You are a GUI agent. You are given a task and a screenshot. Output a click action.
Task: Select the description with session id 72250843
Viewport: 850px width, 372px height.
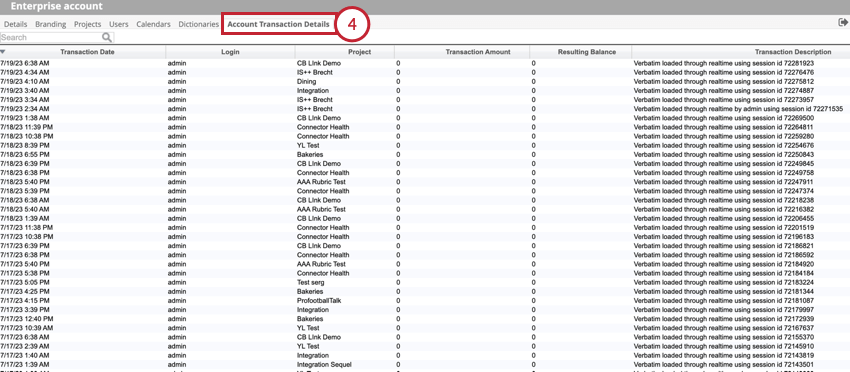tap(724, 155)
